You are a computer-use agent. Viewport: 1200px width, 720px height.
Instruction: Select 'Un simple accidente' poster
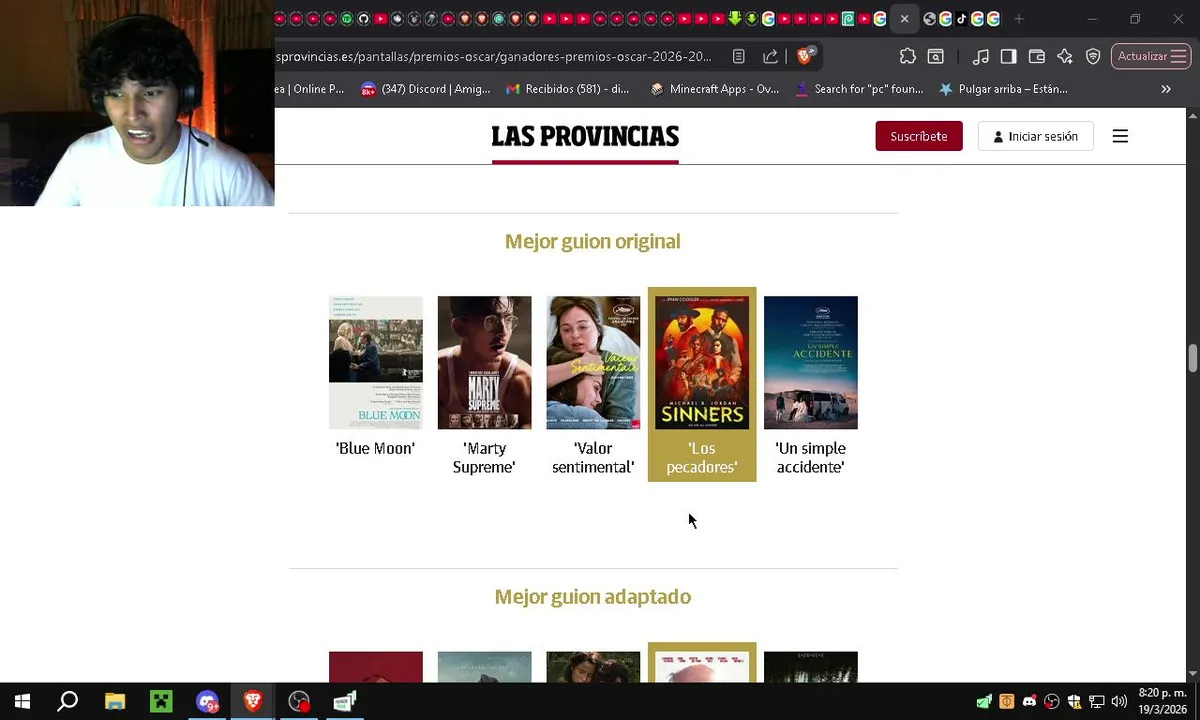click(x=811, y=362)
